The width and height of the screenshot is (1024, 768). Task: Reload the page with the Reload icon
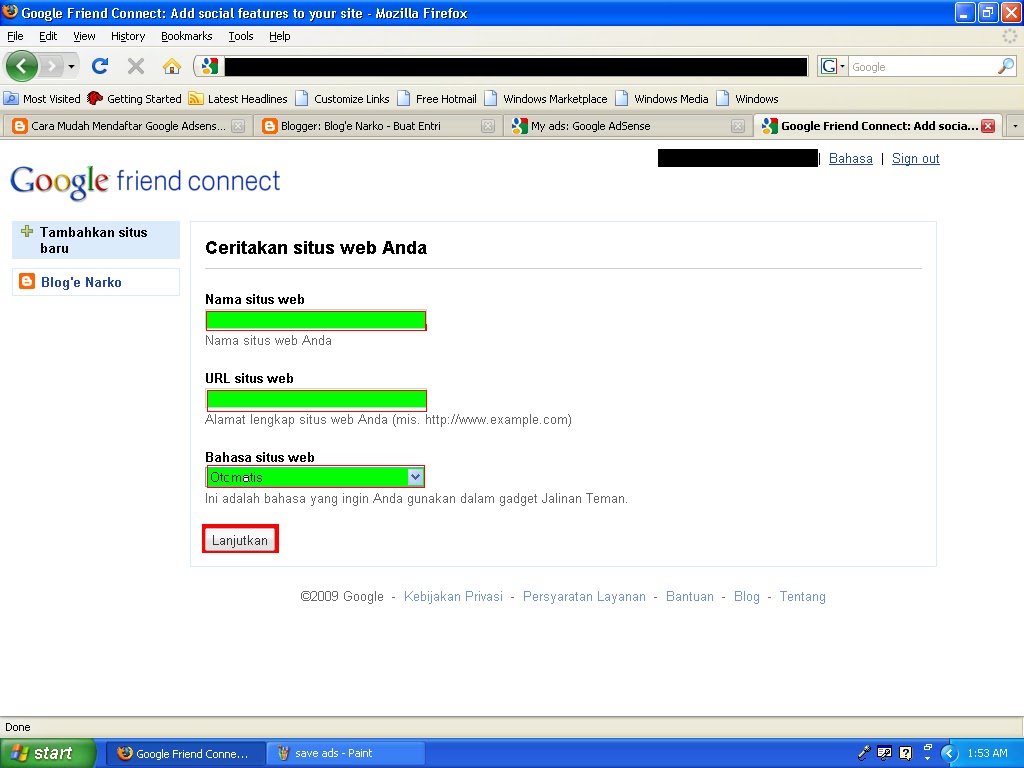coord(100,66)
